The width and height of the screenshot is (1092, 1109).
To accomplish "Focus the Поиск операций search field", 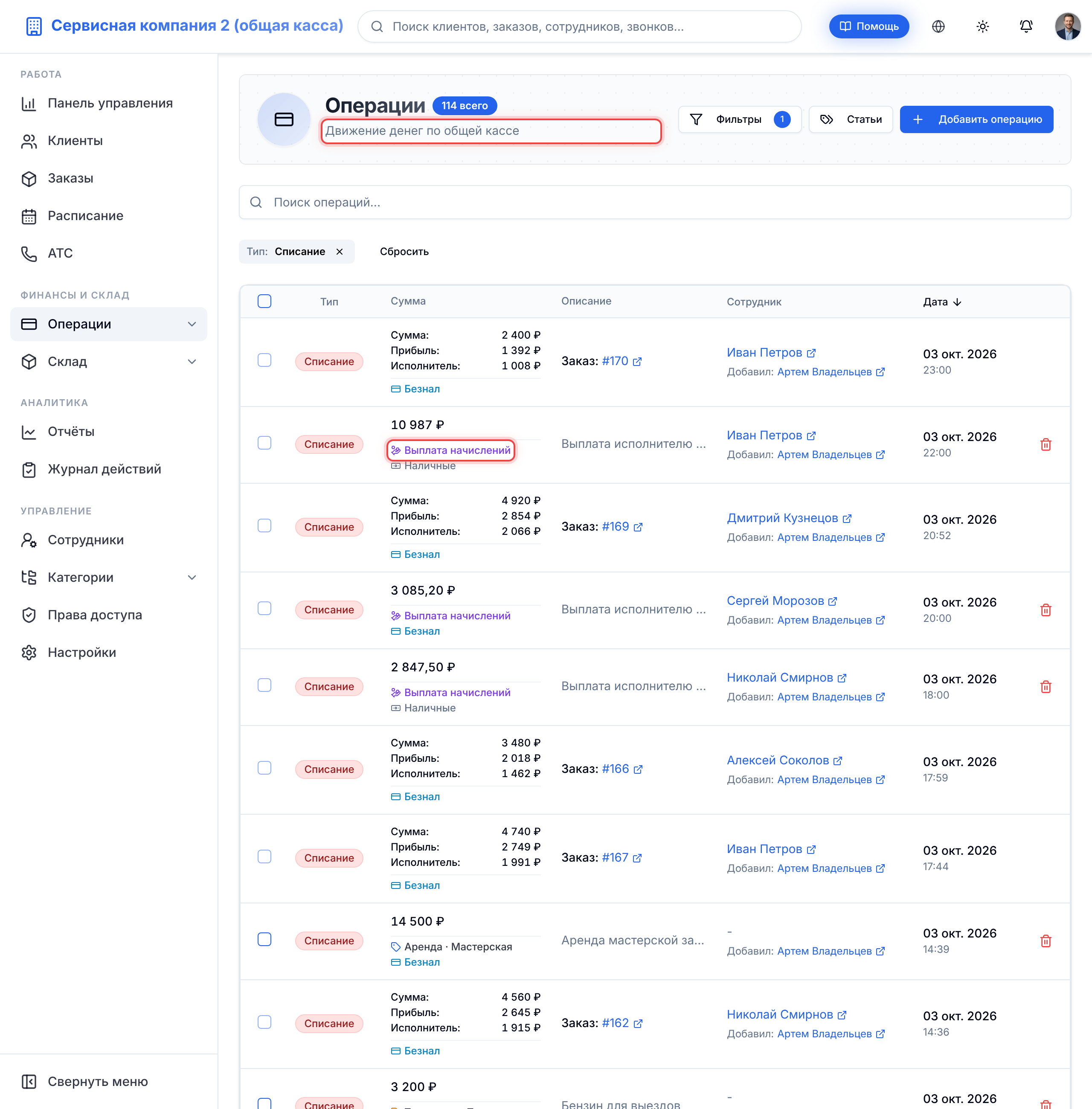I will pyautogui.click(x=654, y=202).
